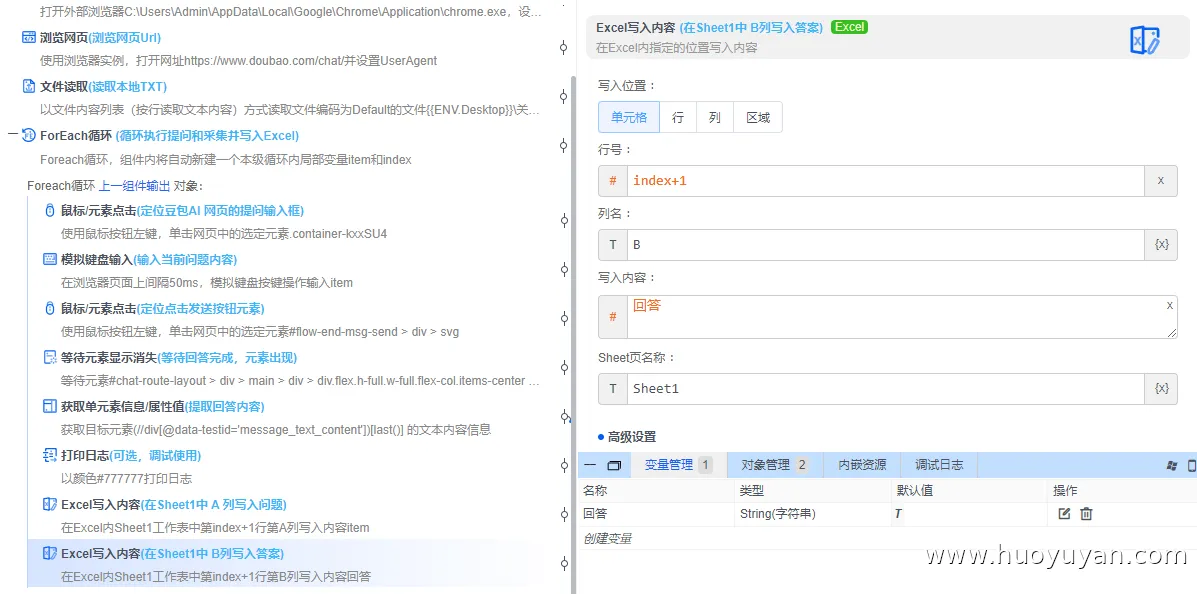Select the 文件读取(读取本地TXT) step title
The image size is (1197, 594).
coord(103,86)
